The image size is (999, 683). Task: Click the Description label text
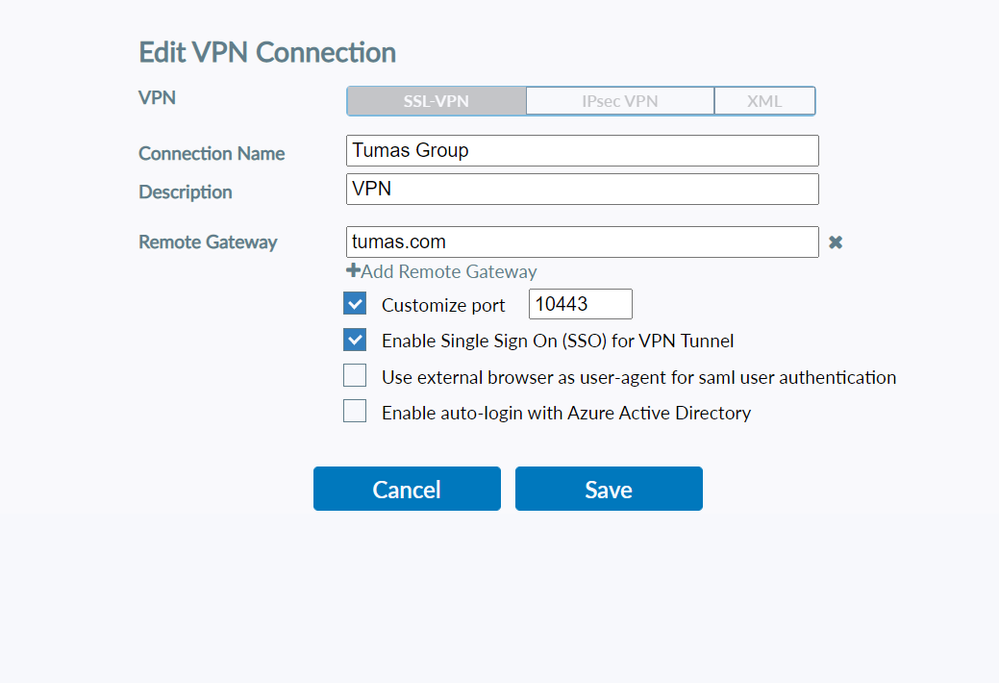[x=185, y=192]
